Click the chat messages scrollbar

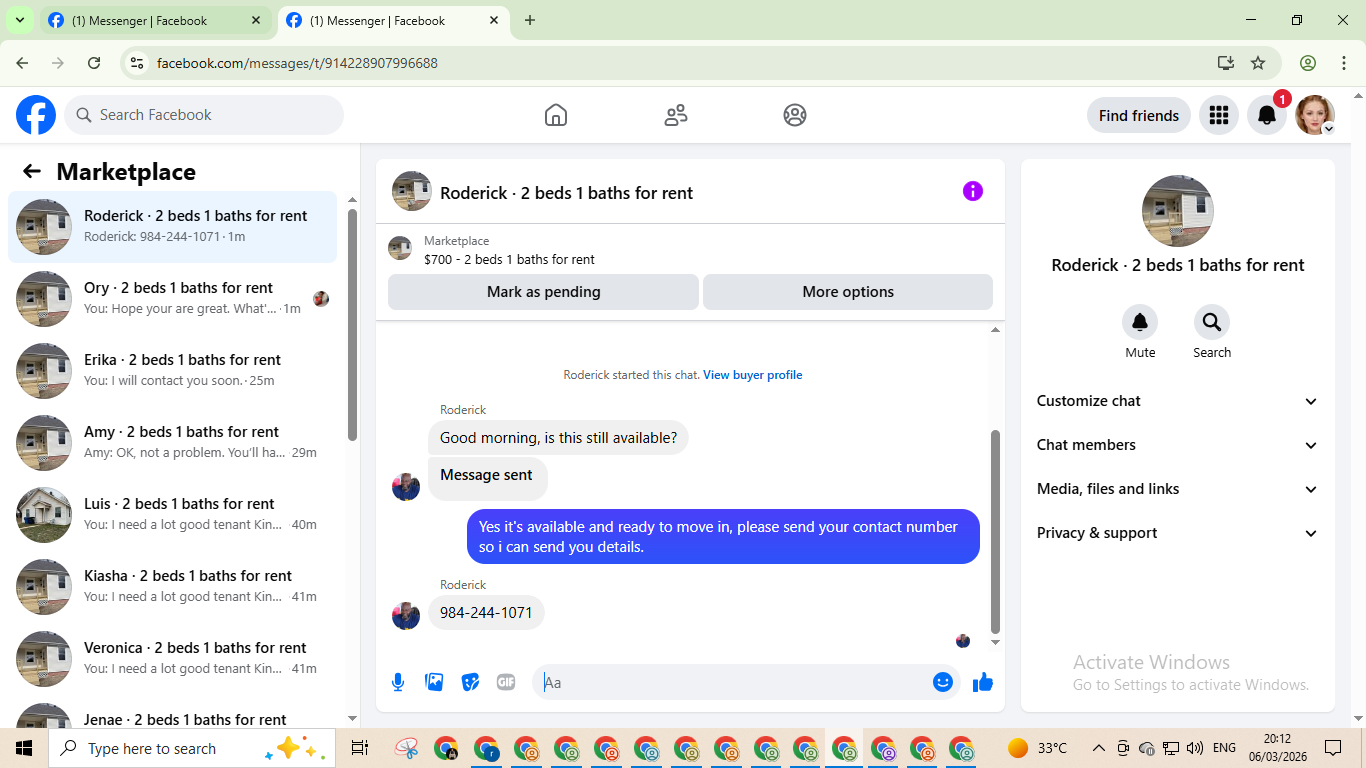tap(995, 532)
